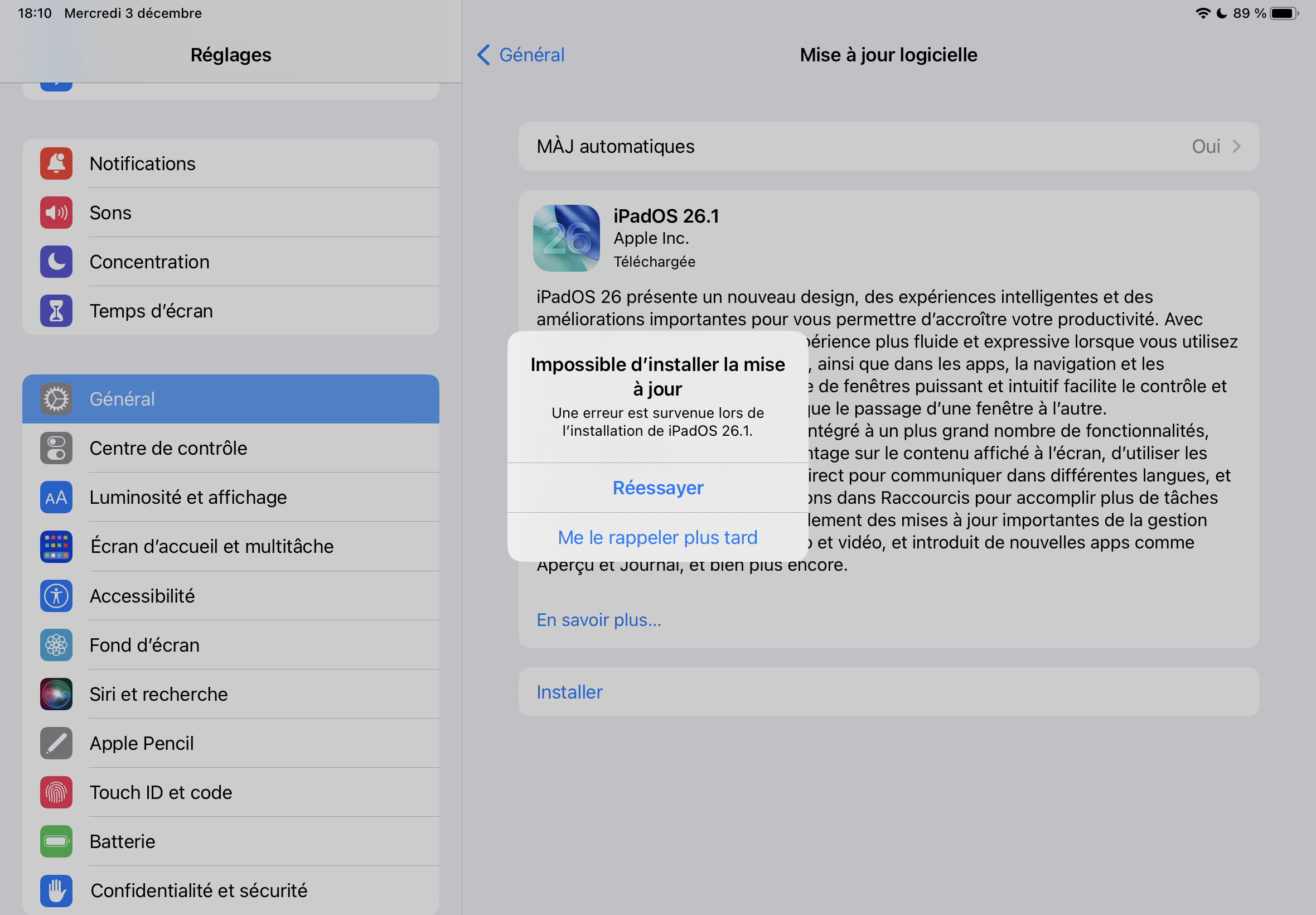This screenshot has height=915, width=1316.
Task: Open the Centre de contrôle icon
Action: (56, 448)
